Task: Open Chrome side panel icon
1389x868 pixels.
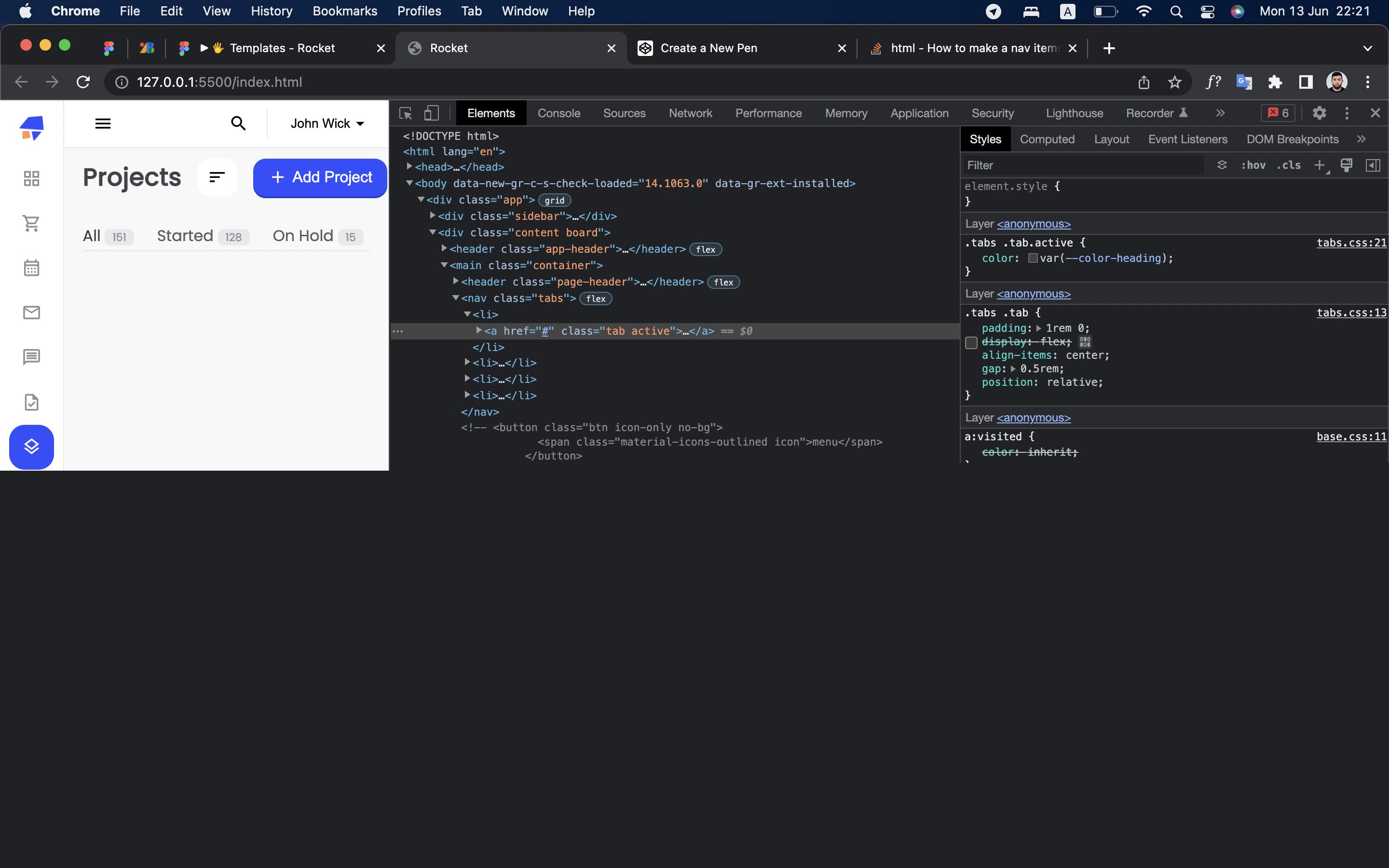Action: pyautogui.click(x=1306, y=82)
